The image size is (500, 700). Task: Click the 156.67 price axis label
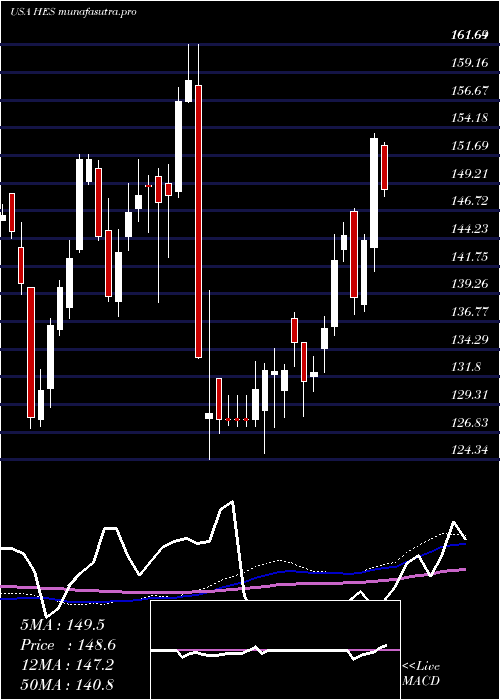pos(472,91)
